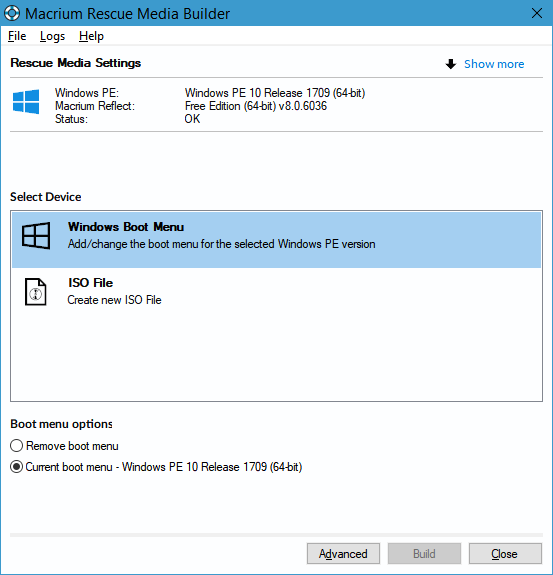This screenshot has width=553, height=575.
Task: Click the Windows PE 10 Release 1709 value
Action: tap(275, 93)
